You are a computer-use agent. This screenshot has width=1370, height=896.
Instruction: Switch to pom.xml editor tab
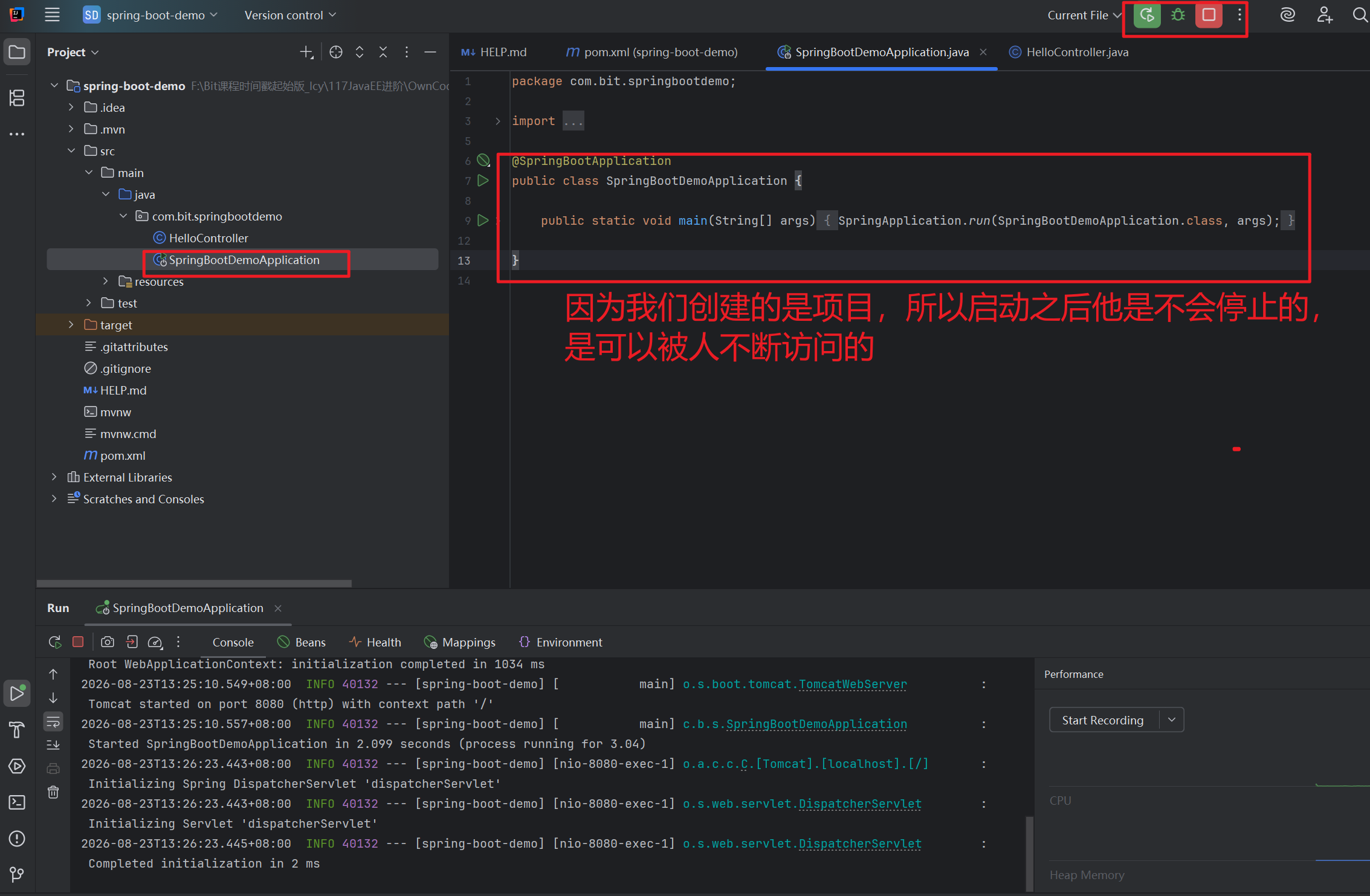[651, 52]
